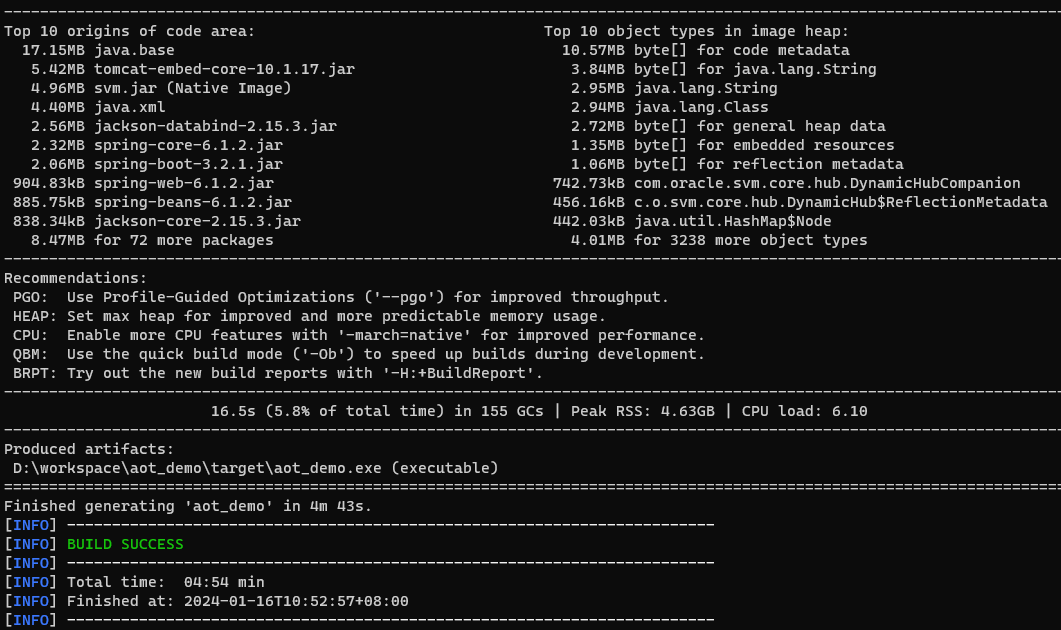
Task: Click the Finished generating 'aot_demo' line
Action: click(x=187, y=506)
